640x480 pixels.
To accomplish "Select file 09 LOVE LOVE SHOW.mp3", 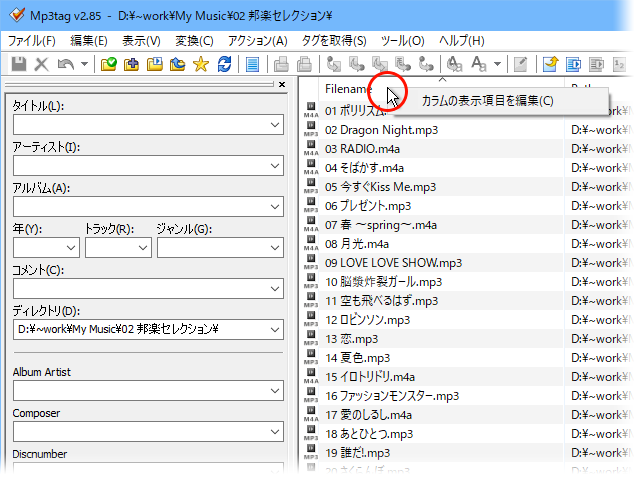I will 393,263.
